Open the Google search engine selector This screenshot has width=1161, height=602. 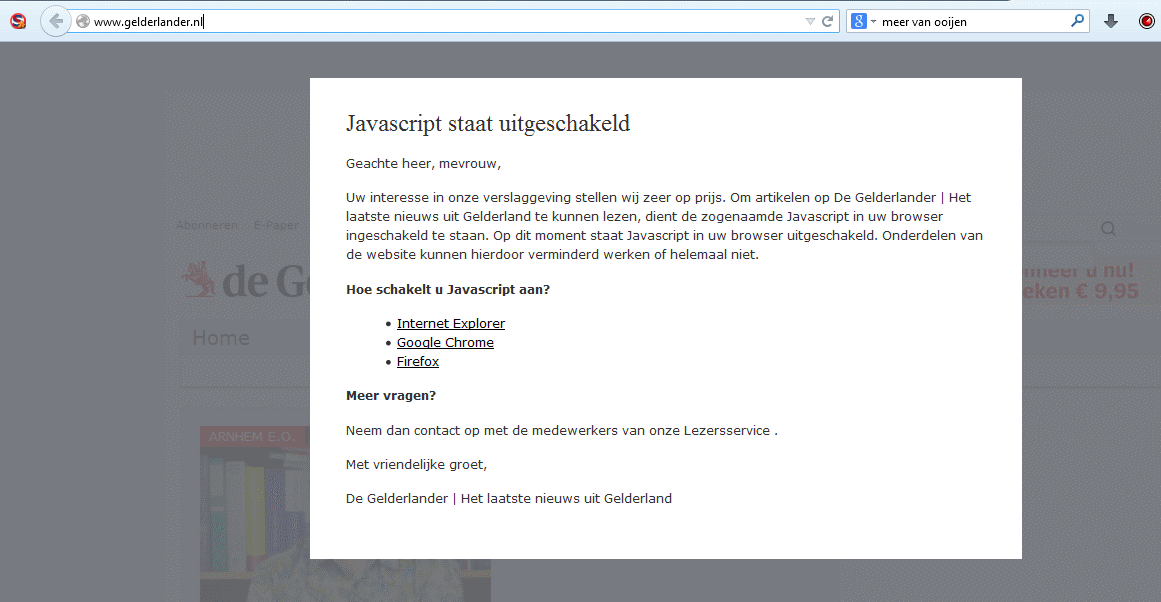[863, 21]
